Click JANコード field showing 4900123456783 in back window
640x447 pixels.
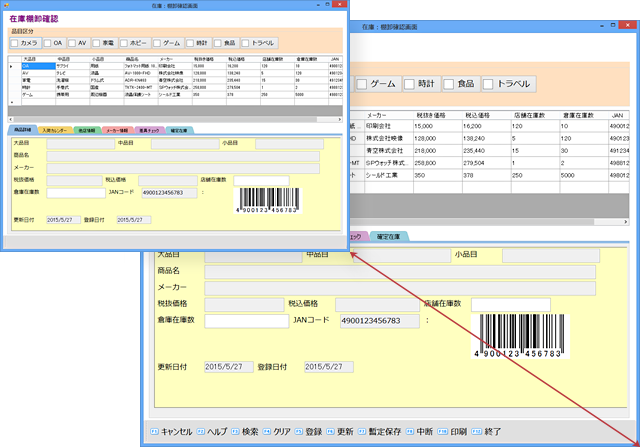pos(380,321)
